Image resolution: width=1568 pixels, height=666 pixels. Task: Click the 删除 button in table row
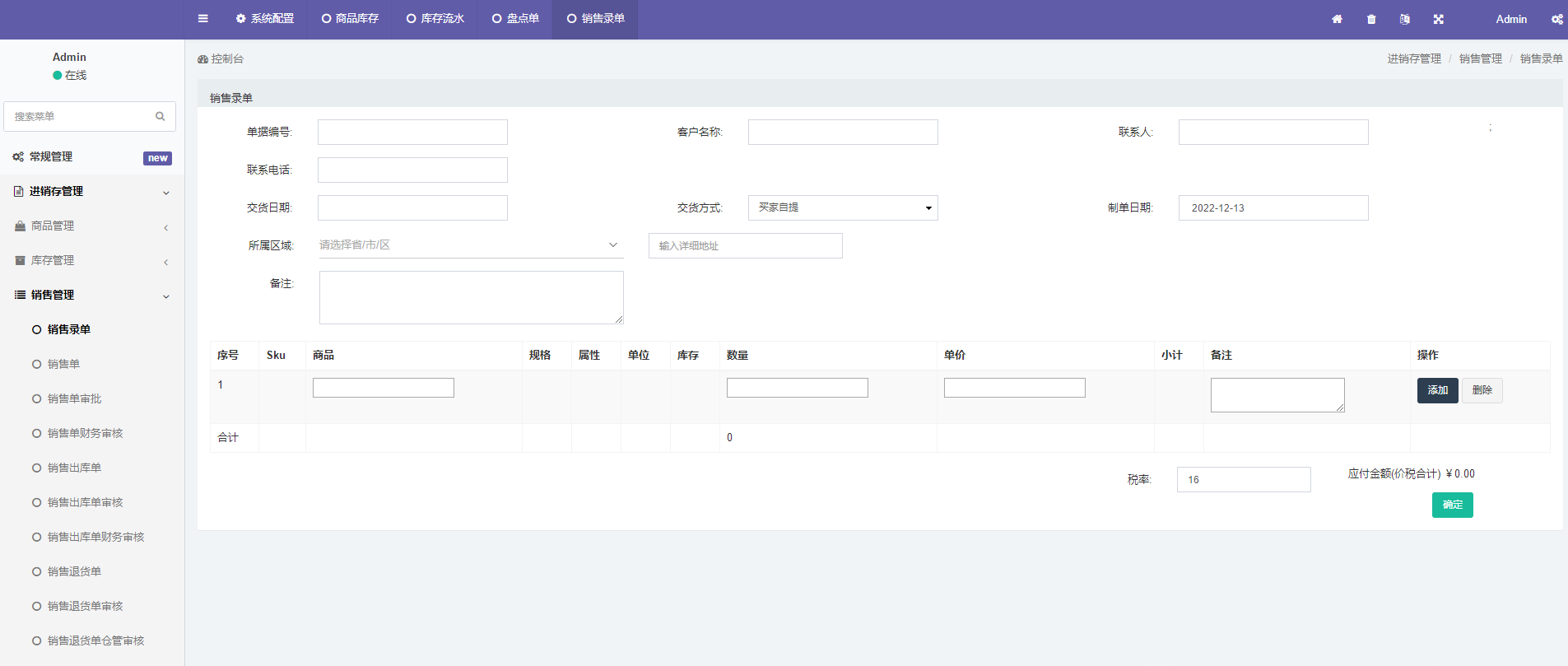click(1482, 390)
